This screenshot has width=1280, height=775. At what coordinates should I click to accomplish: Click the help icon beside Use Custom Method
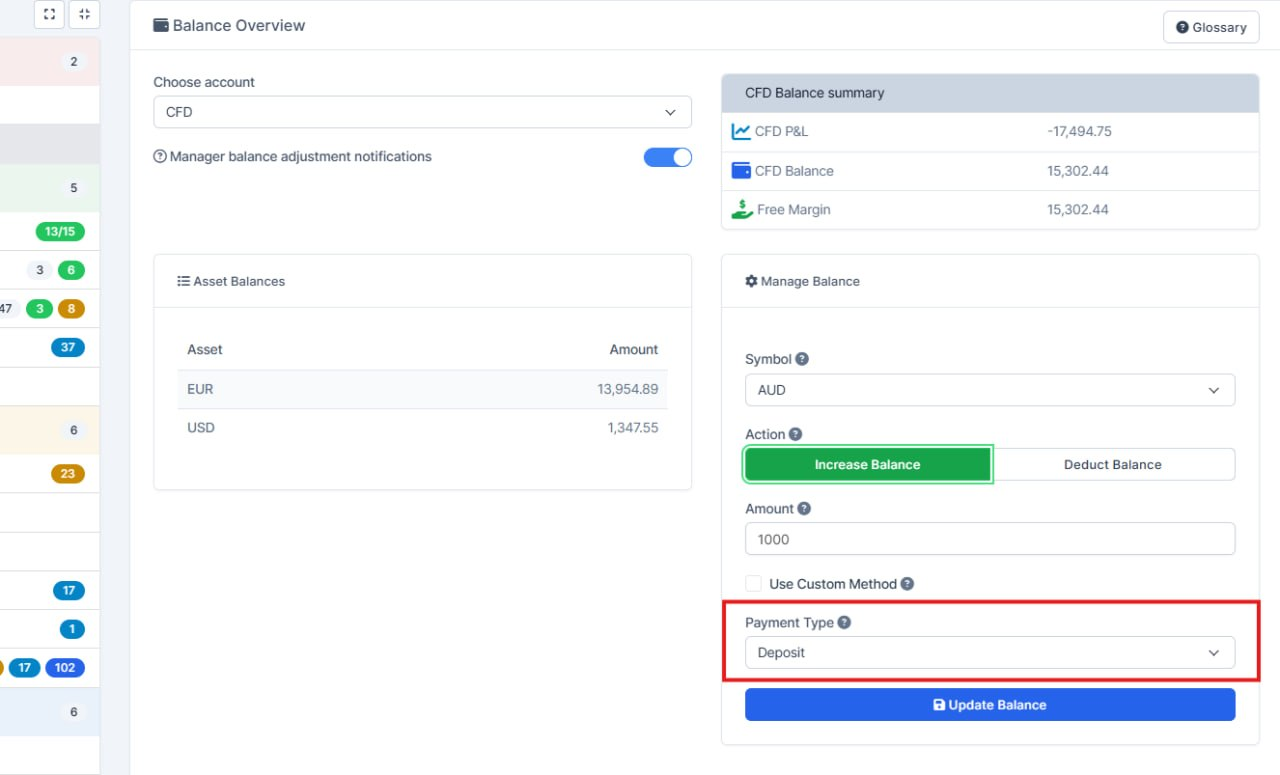pos(907,583)
